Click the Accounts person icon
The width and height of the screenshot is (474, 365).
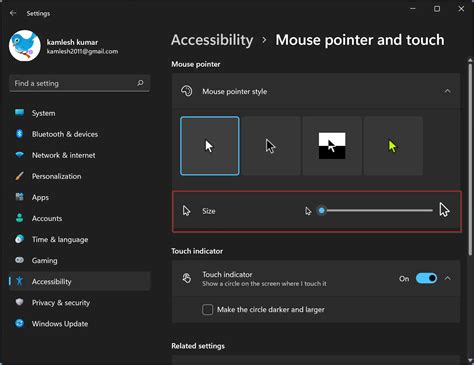(20, 218)
